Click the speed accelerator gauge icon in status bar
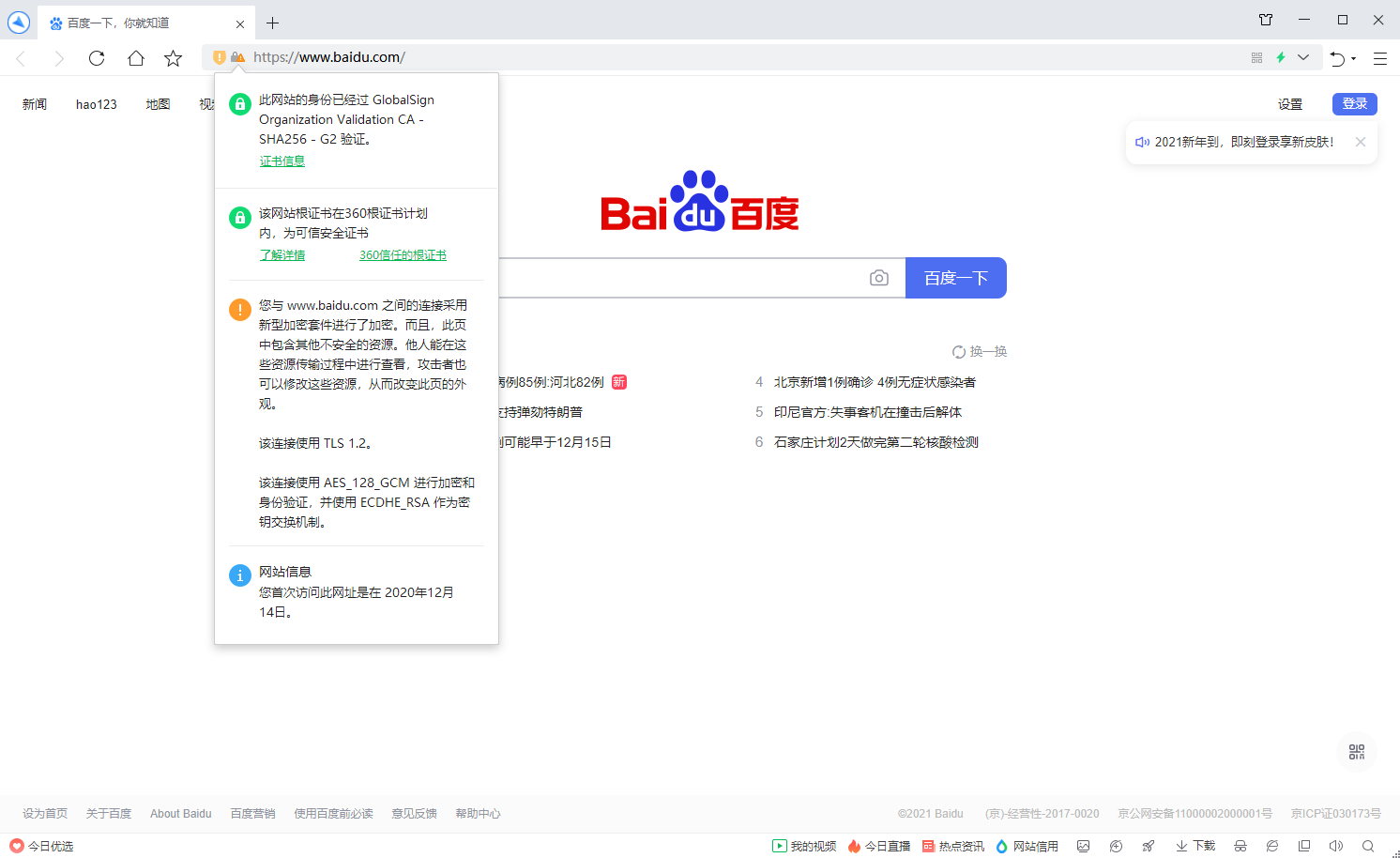 click(x=1116, y=846)
